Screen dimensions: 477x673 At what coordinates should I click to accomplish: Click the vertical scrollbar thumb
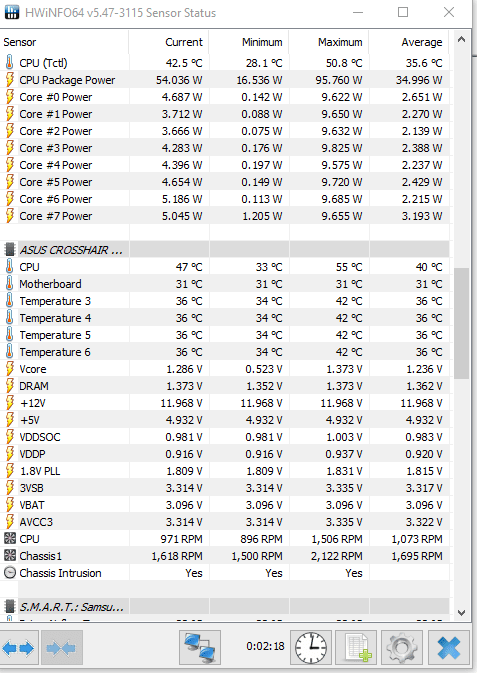pyautogui.click(x=462, y=323)
